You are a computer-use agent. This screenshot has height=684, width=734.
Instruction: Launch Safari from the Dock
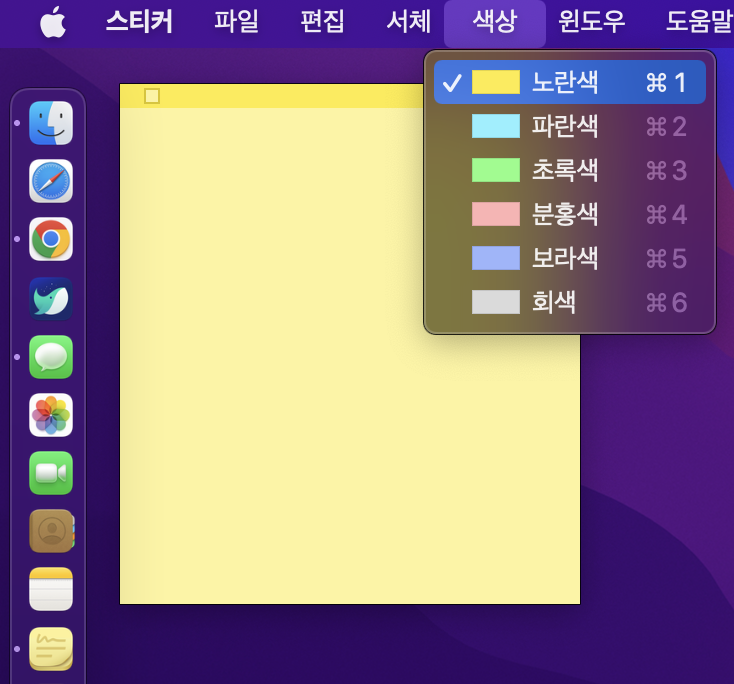click(x=51, y=181)
